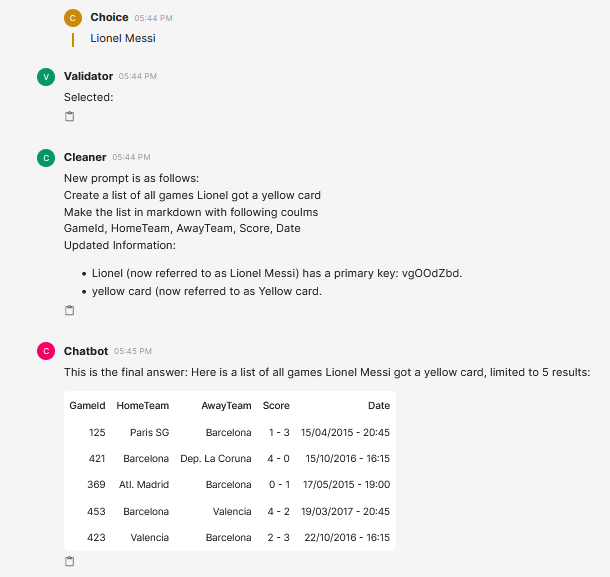This screenshot has width=610, height=577.
Task: Copy the Validator message with clipboard icon
Action: [69, 116]
